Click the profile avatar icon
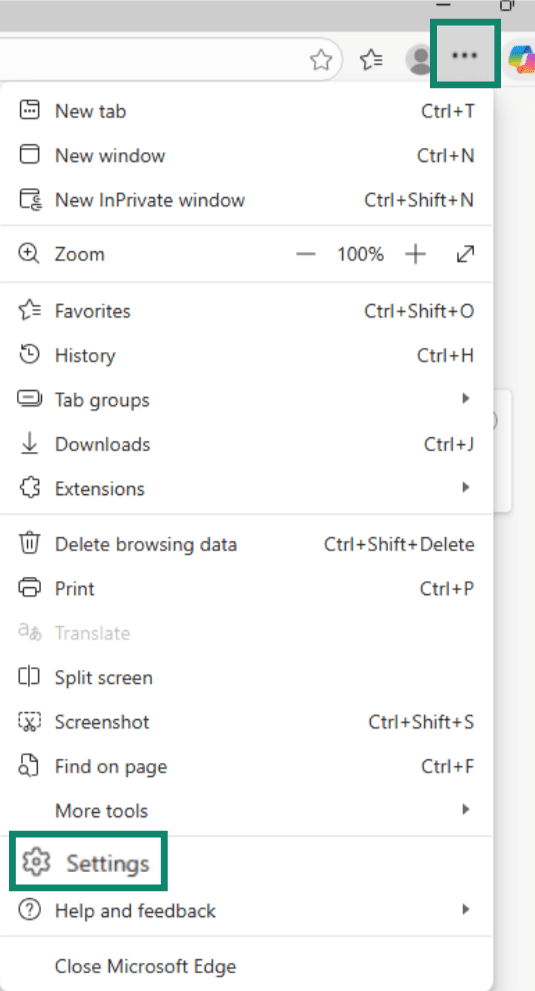Image resolution: width=535 pixels, height=991 pixels. (419, 60)
